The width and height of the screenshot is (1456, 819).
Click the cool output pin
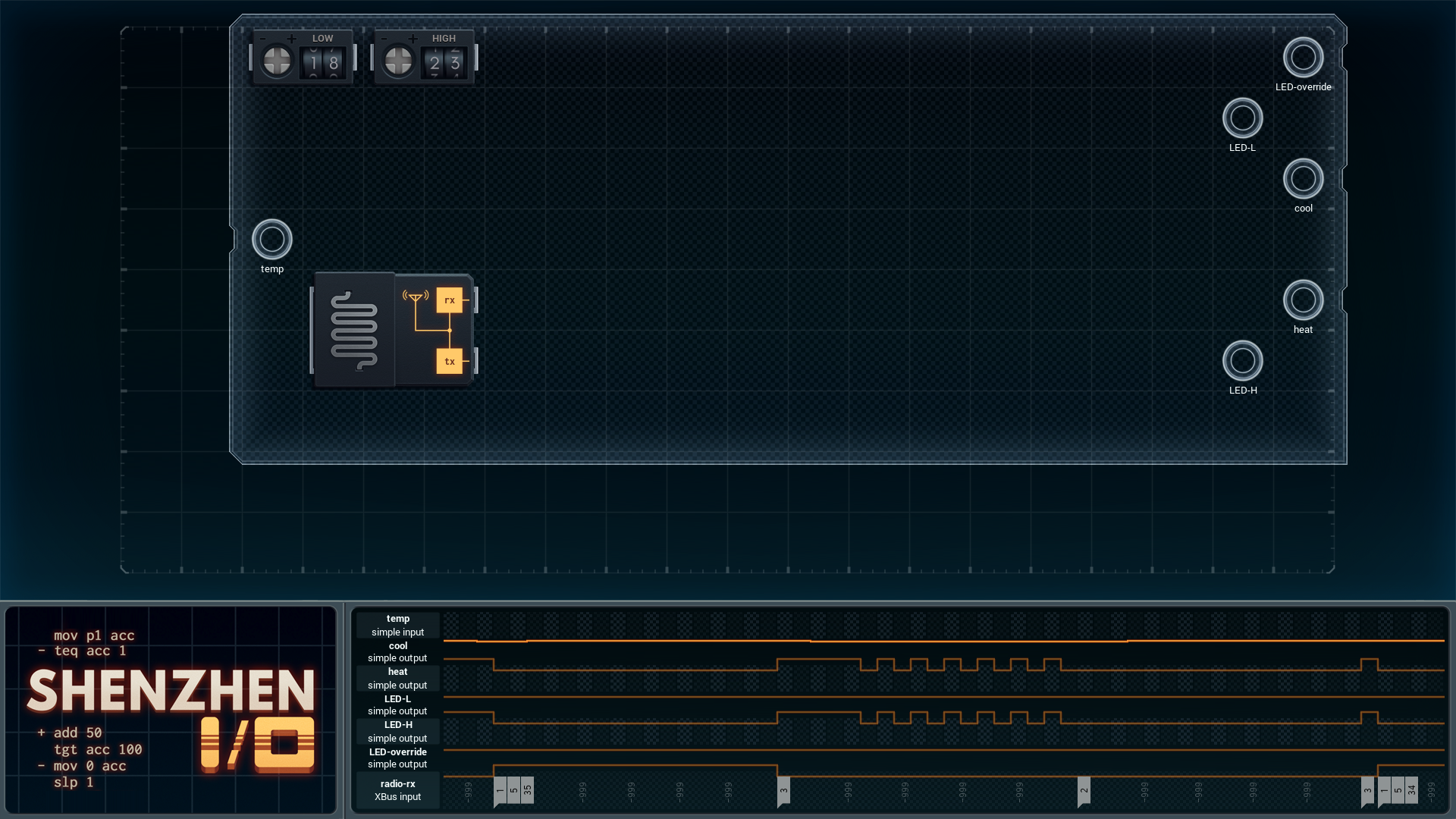1303,179
